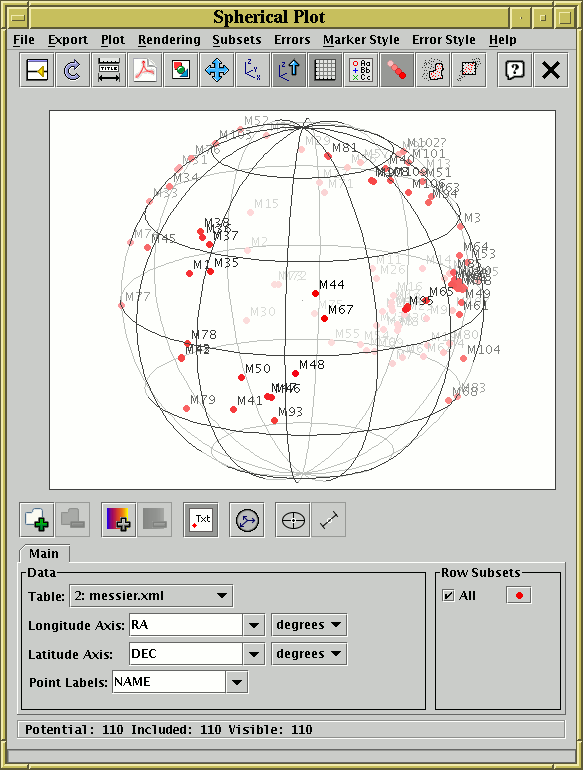The width and height of the screenshot is (583, 770).
Task: Click the Replot circular arrow icon
Action: click(x=72, y=70)
